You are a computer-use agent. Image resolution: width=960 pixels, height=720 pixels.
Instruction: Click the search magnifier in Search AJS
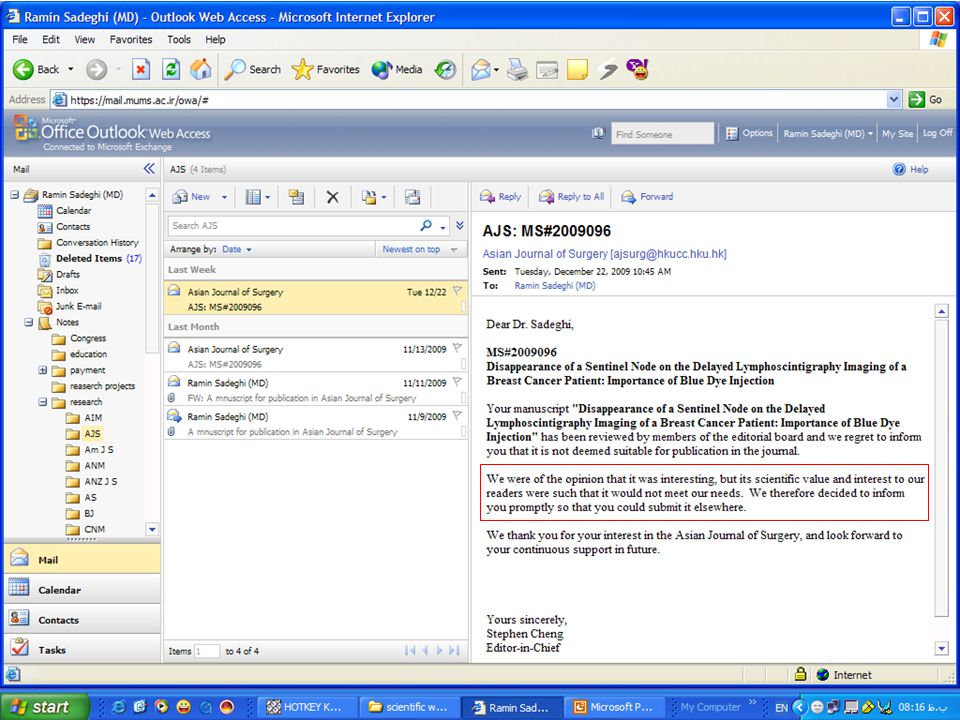tap(426, 225)
